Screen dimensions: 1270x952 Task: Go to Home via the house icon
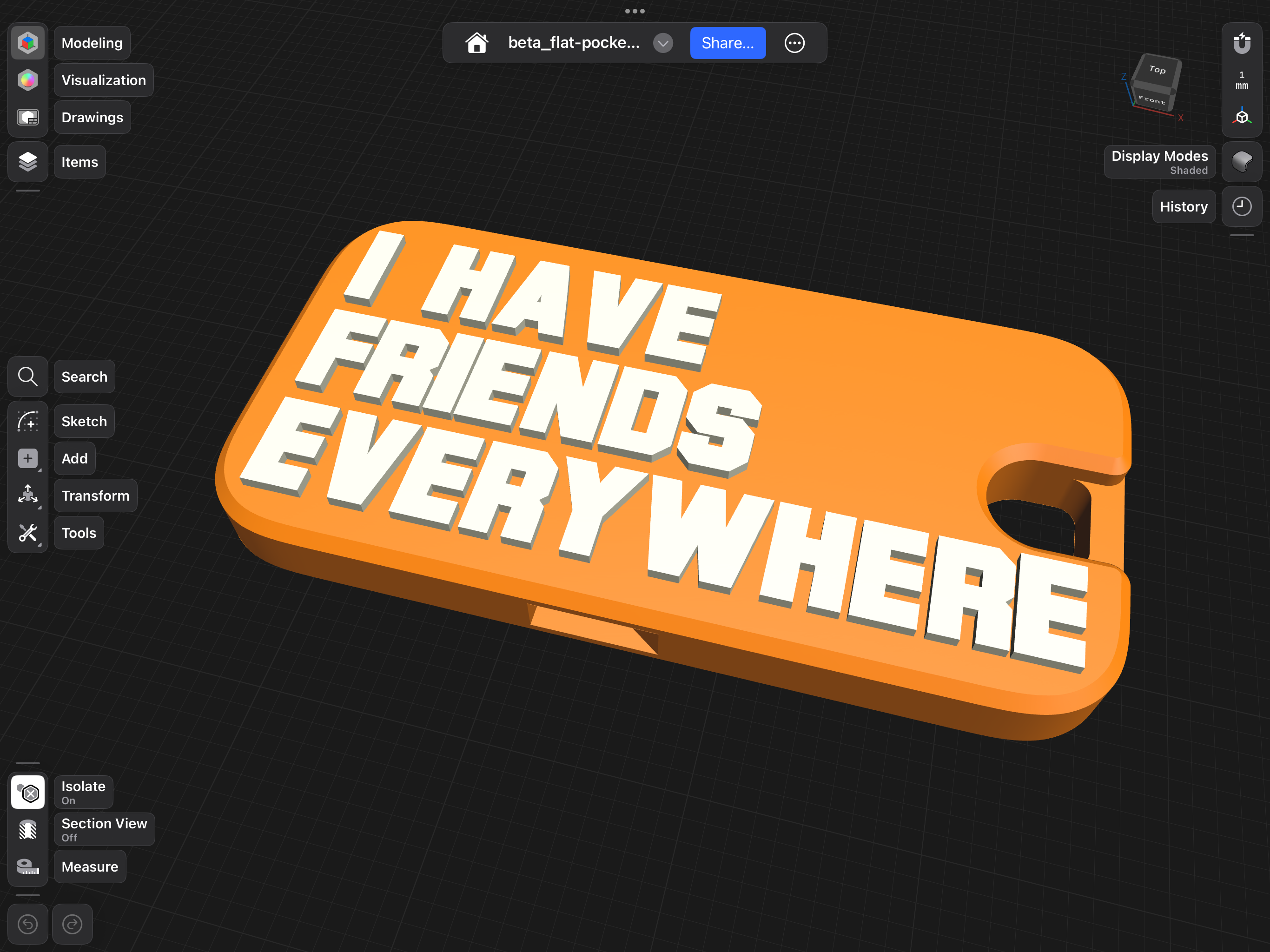[476, 43]
